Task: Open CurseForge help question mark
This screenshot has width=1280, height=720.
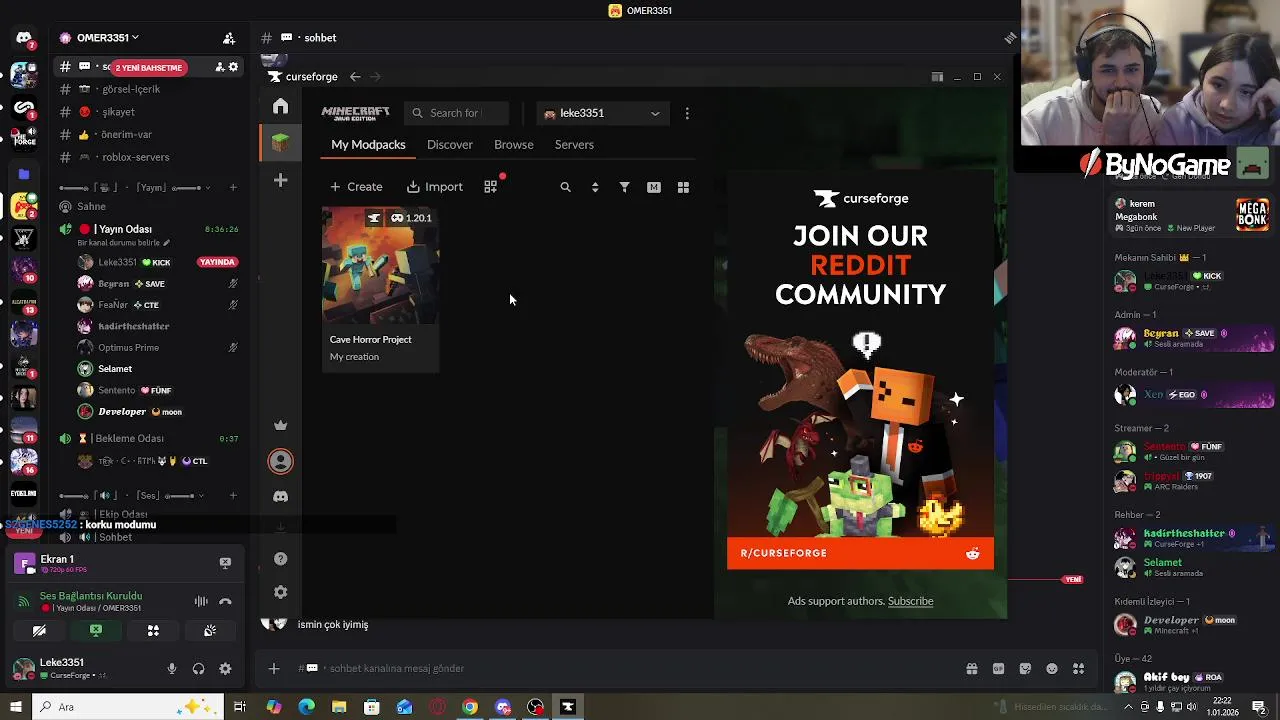Action: pos(281,559)
